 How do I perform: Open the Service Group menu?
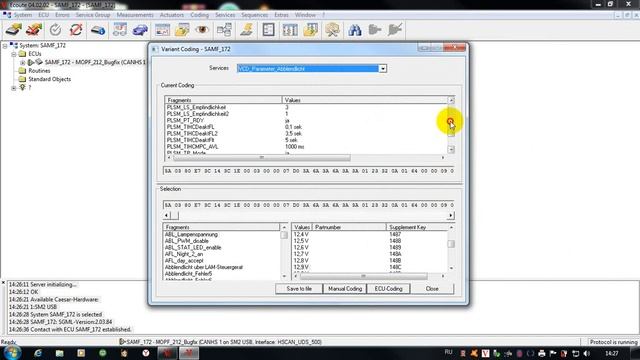coord(93,15)
